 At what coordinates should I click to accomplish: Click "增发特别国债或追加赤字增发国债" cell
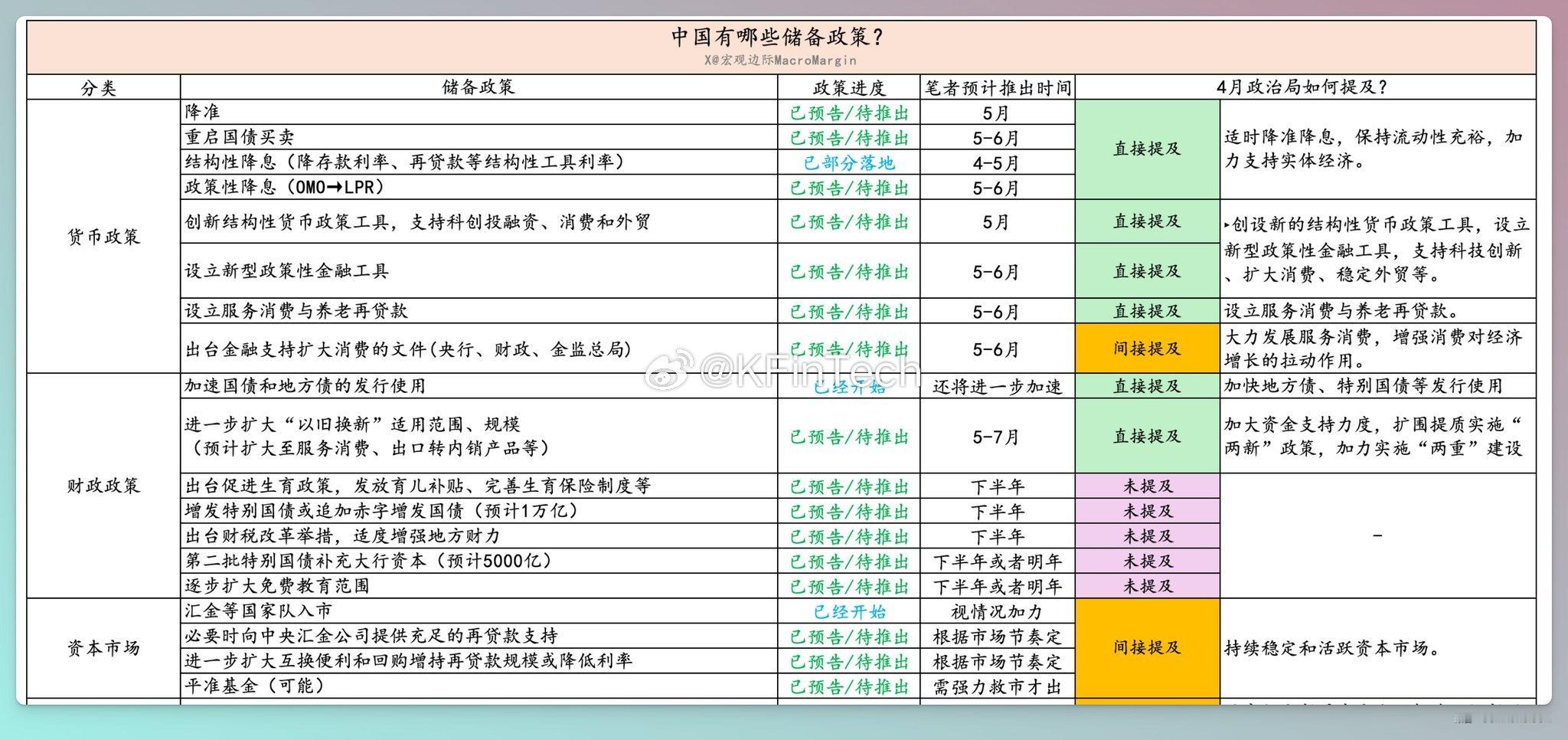click(x=479, y=511)
